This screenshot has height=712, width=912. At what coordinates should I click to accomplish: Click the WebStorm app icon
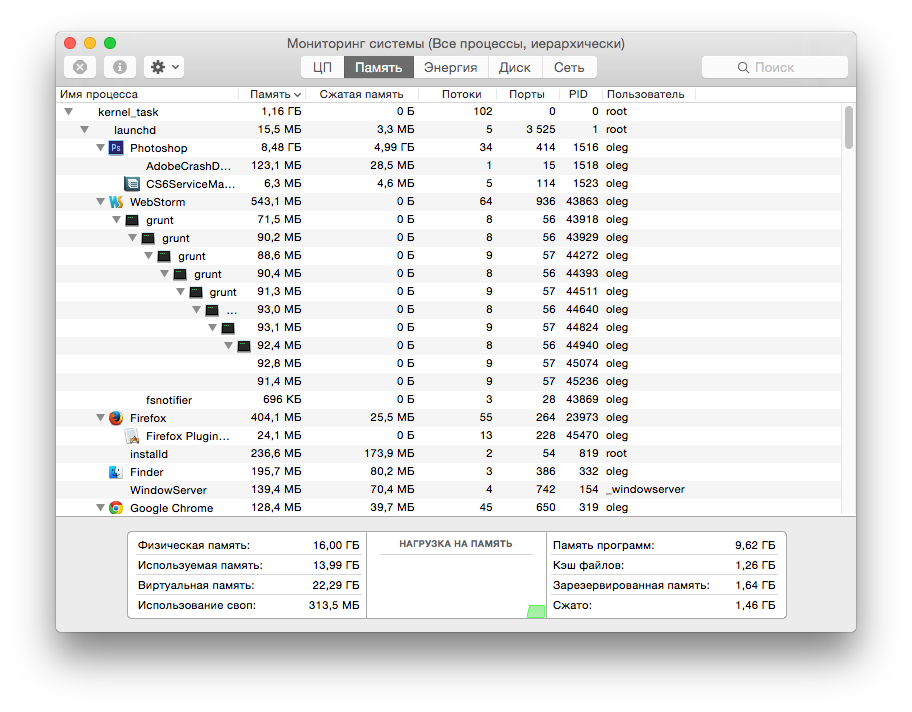(x=116, y=202)
